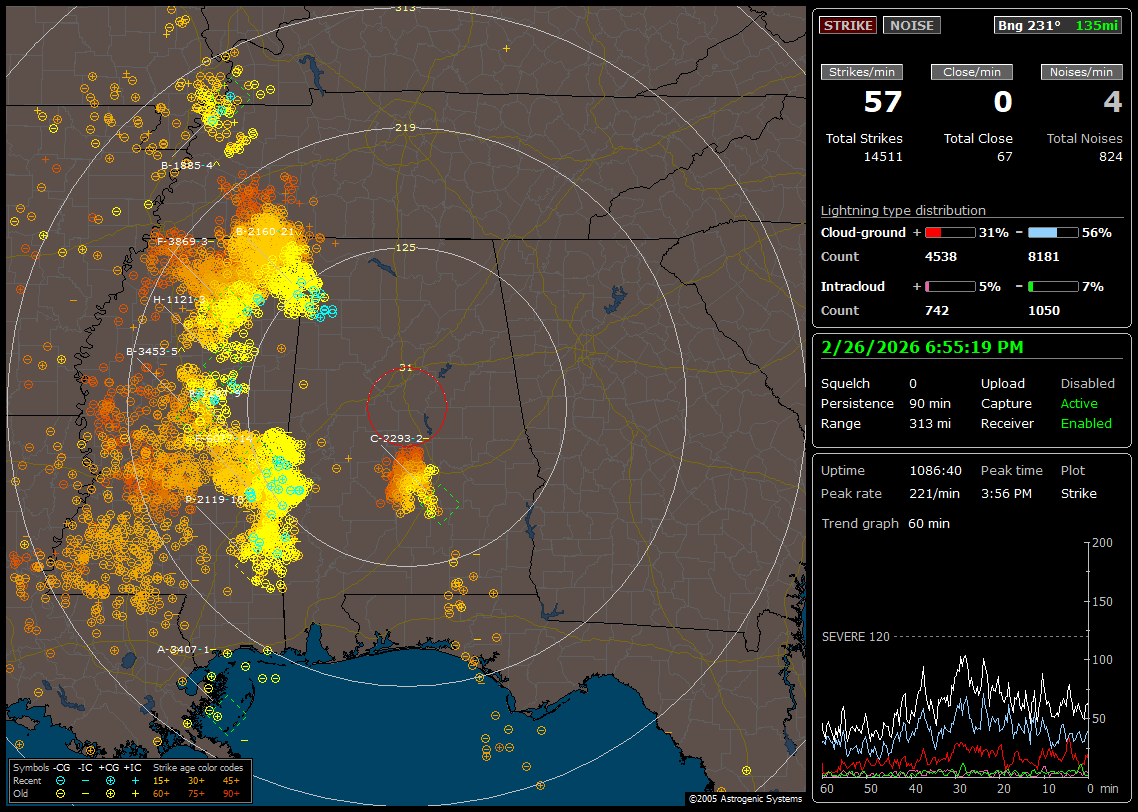The image size is (1138, 812).
Task: Click recent -CG cyan symbol in legend
Action: pyautogui.click(x=60, y=780)
